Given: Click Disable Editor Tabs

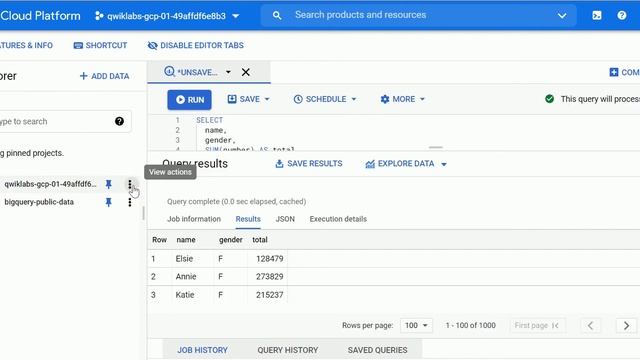Looking at the screenshot, I should pos(196,45).
